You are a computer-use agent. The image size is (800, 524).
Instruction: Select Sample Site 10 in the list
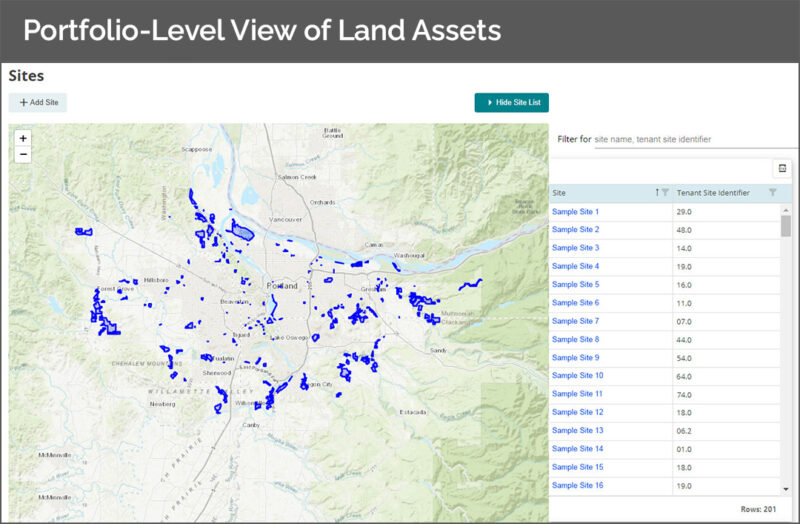[x=578, y=376]
